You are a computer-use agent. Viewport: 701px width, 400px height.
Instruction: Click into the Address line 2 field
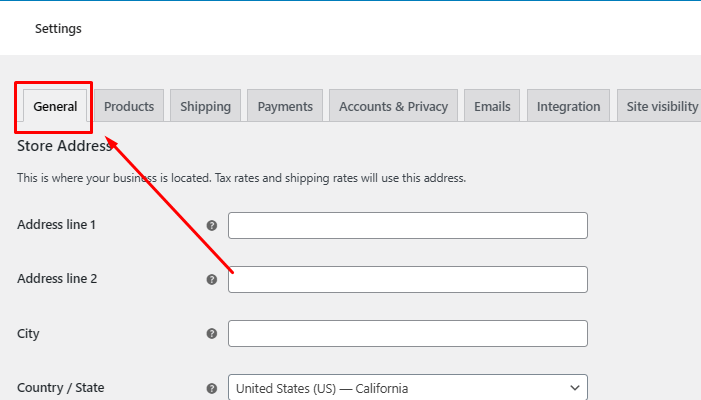(408, 280)
